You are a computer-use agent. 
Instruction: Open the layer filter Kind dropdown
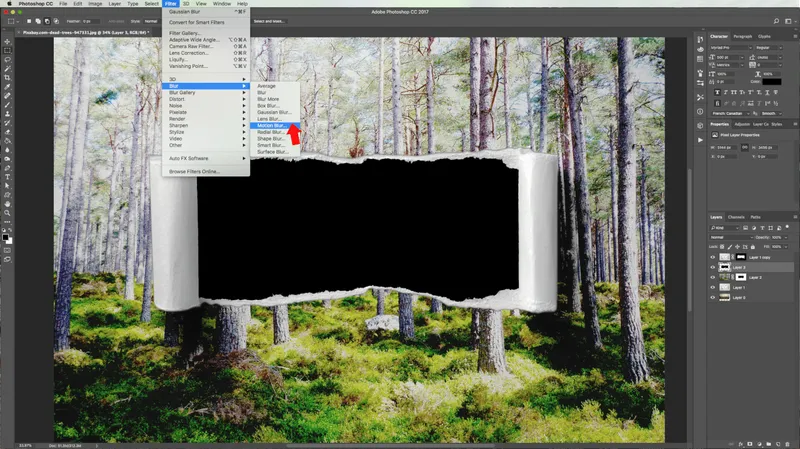click(x=724, y=228)
